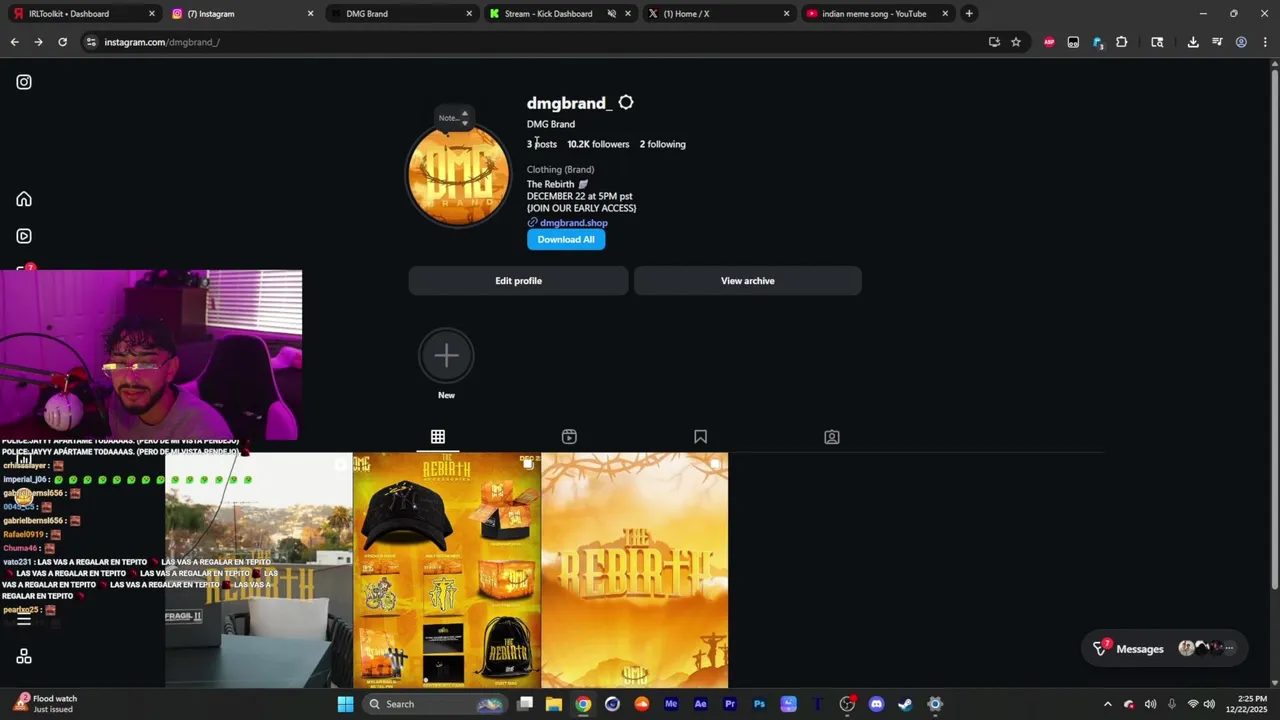Click the page vertical scrollbar

(1274, 330)
